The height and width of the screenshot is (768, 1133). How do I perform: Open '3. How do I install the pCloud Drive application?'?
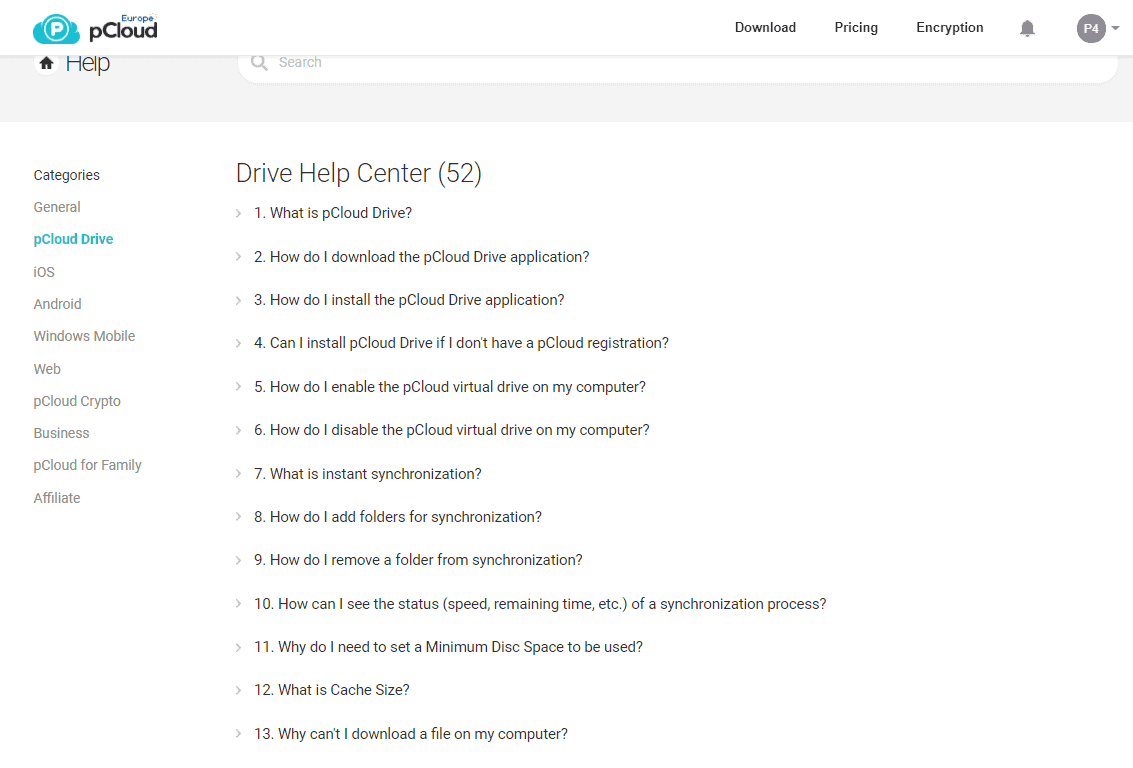[409, 300]
